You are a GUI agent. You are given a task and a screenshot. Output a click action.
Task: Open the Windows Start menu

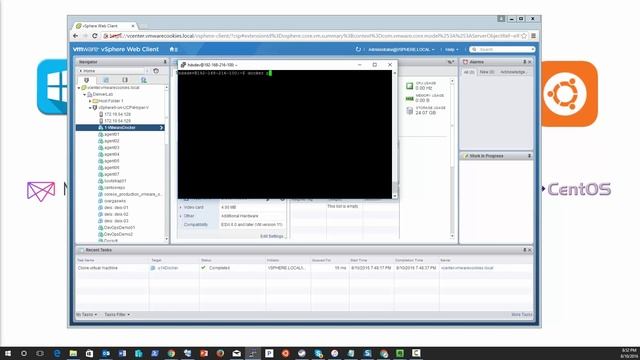point(8,353)
